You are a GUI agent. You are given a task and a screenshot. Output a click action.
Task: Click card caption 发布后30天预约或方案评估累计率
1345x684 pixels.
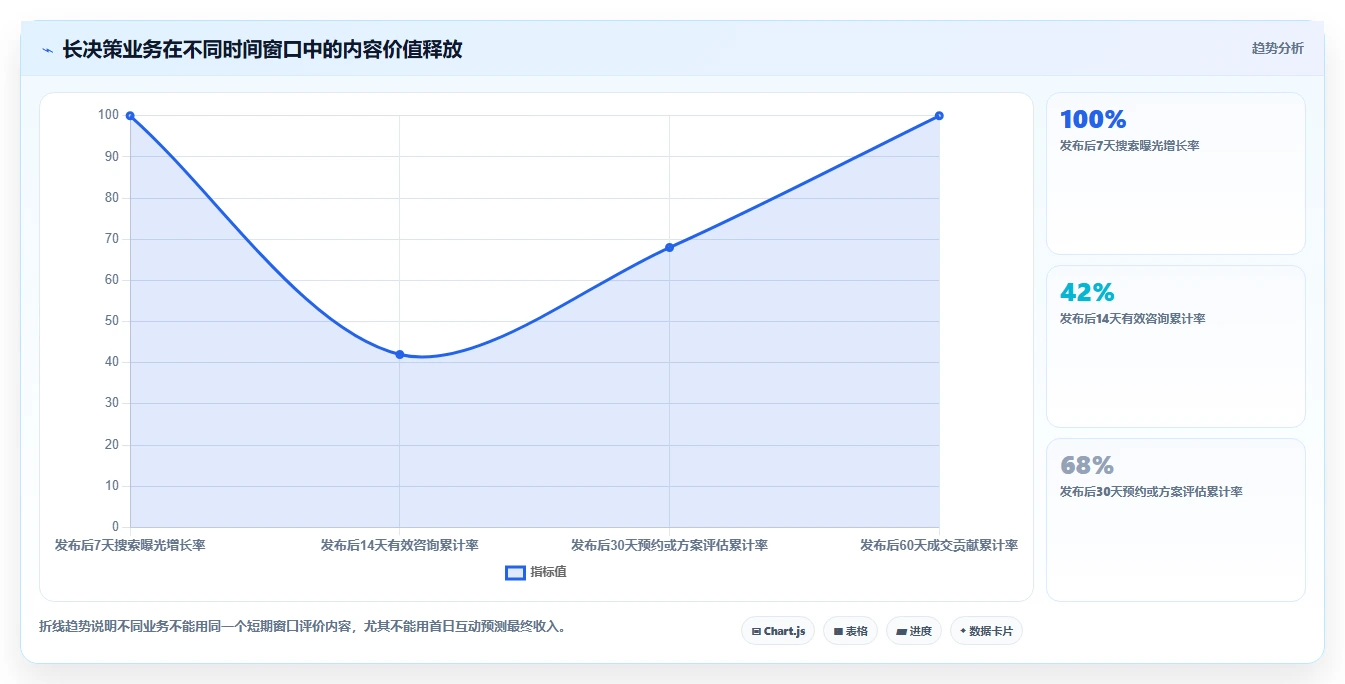1151,492
